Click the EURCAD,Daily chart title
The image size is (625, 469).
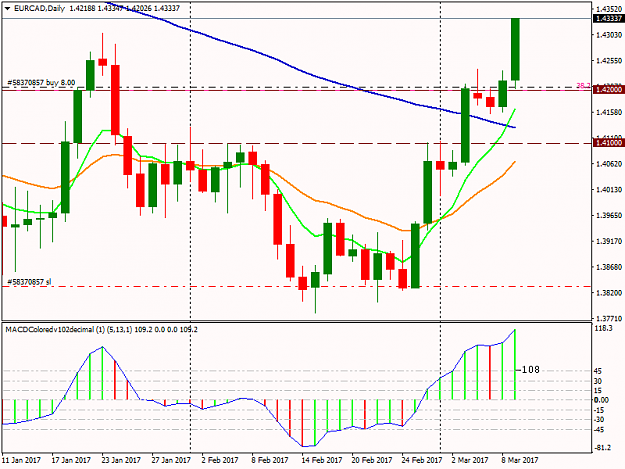39,8
